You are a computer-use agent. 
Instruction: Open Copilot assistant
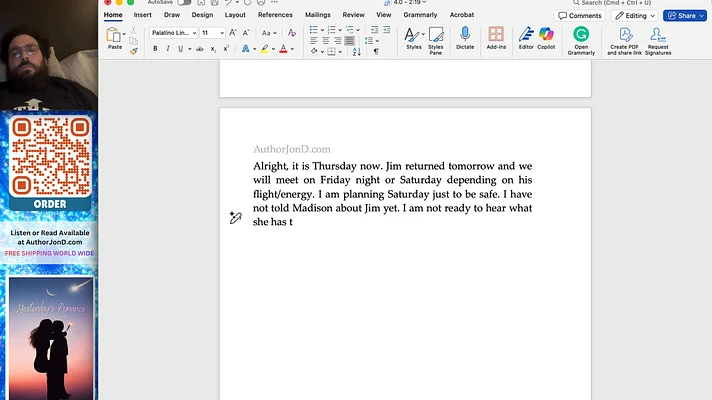point(546,38)
